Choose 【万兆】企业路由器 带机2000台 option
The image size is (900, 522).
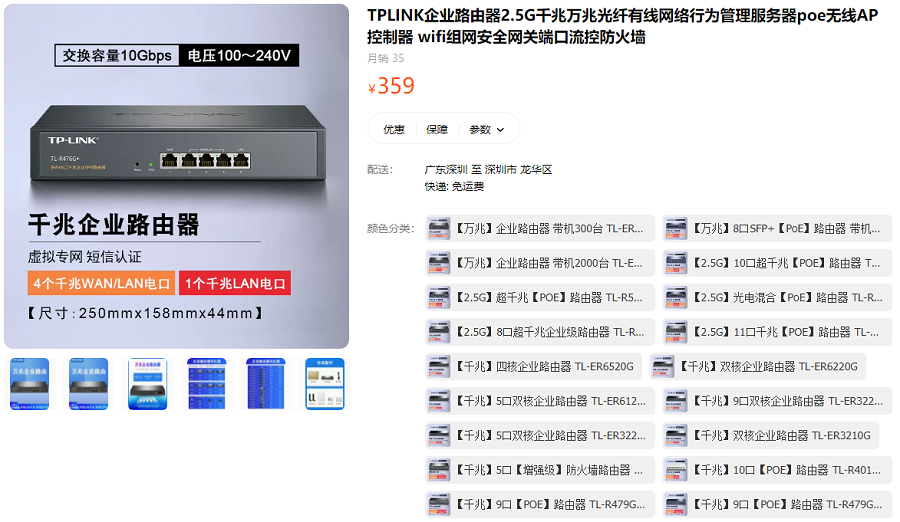[540, 263]
